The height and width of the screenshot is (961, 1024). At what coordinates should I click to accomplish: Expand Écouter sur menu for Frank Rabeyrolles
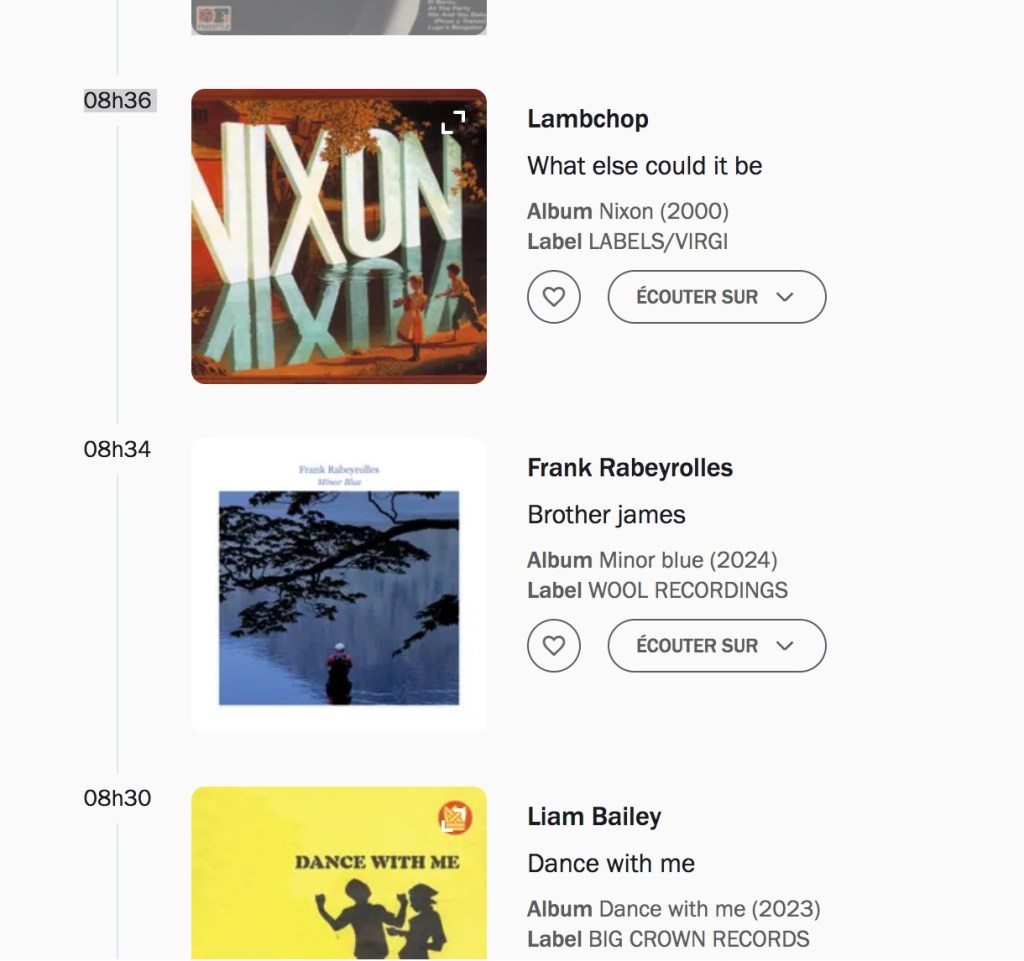(x=716, y=646)
